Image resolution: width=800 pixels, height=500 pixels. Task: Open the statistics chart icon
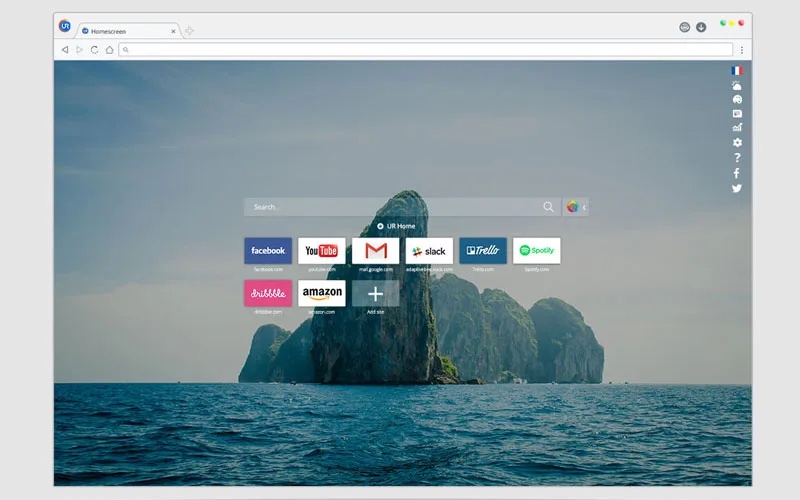pyautogui.click(x=737, y=128)
